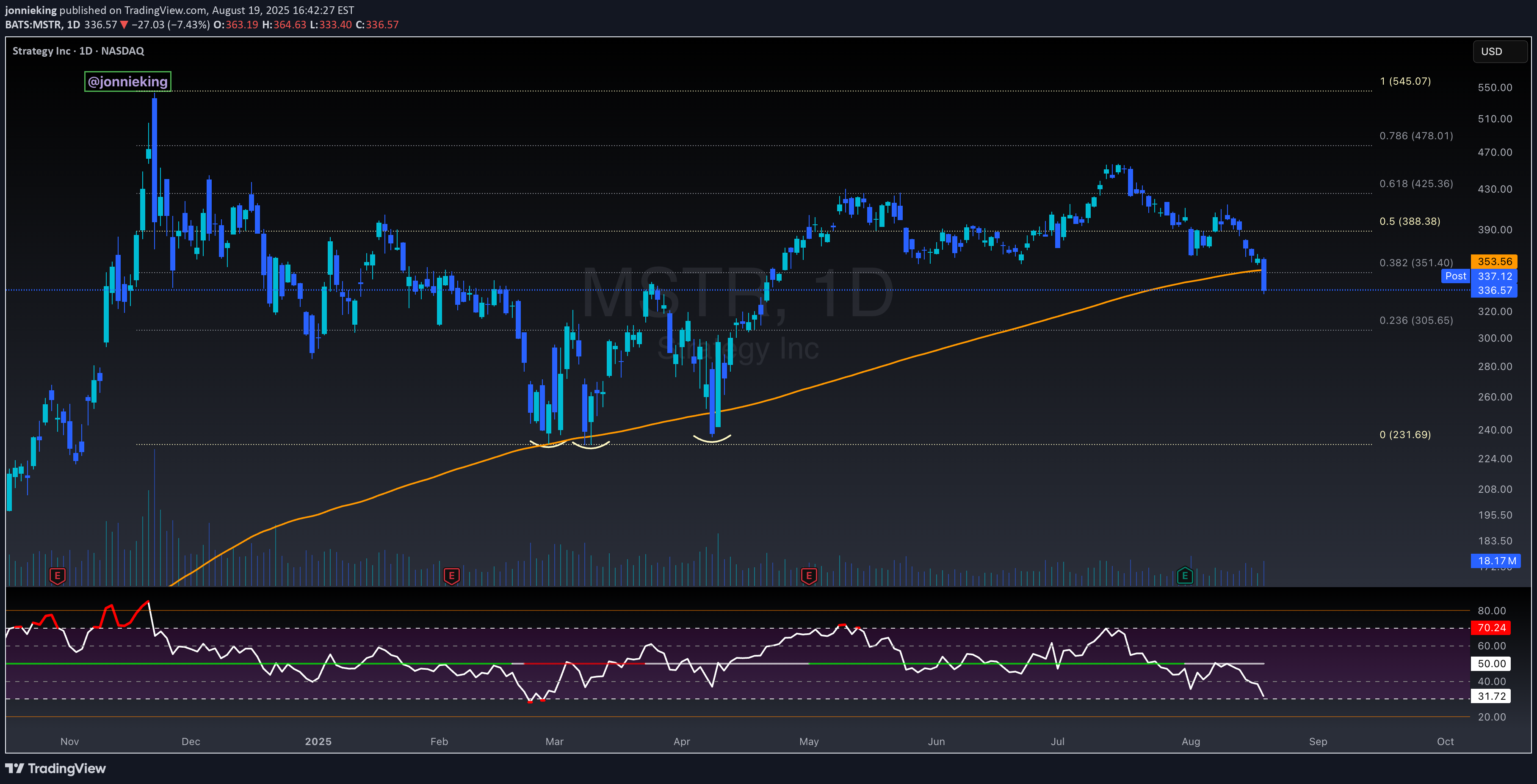This screenshot has height=784, width=1537.
Task: Click the open price O:363.19
Action: click(236, 25)
